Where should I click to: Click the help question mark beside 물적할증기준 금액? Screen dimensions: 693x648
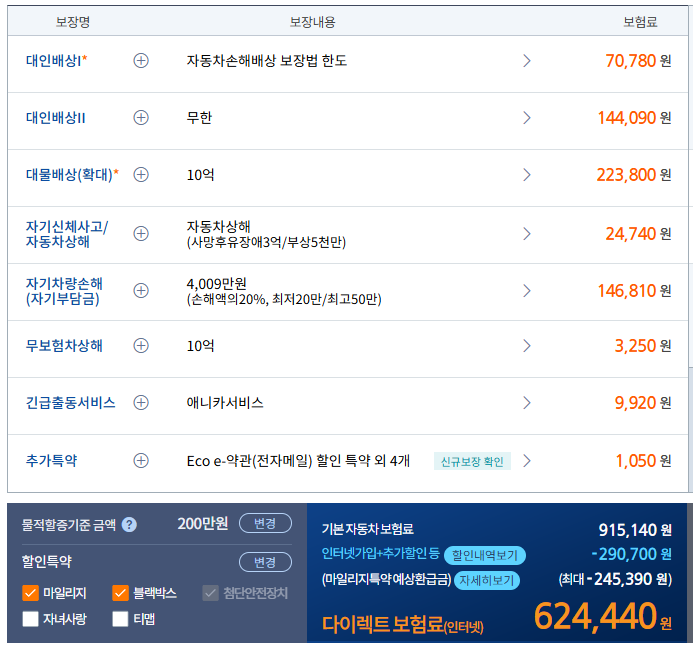(x=129, y=525)
